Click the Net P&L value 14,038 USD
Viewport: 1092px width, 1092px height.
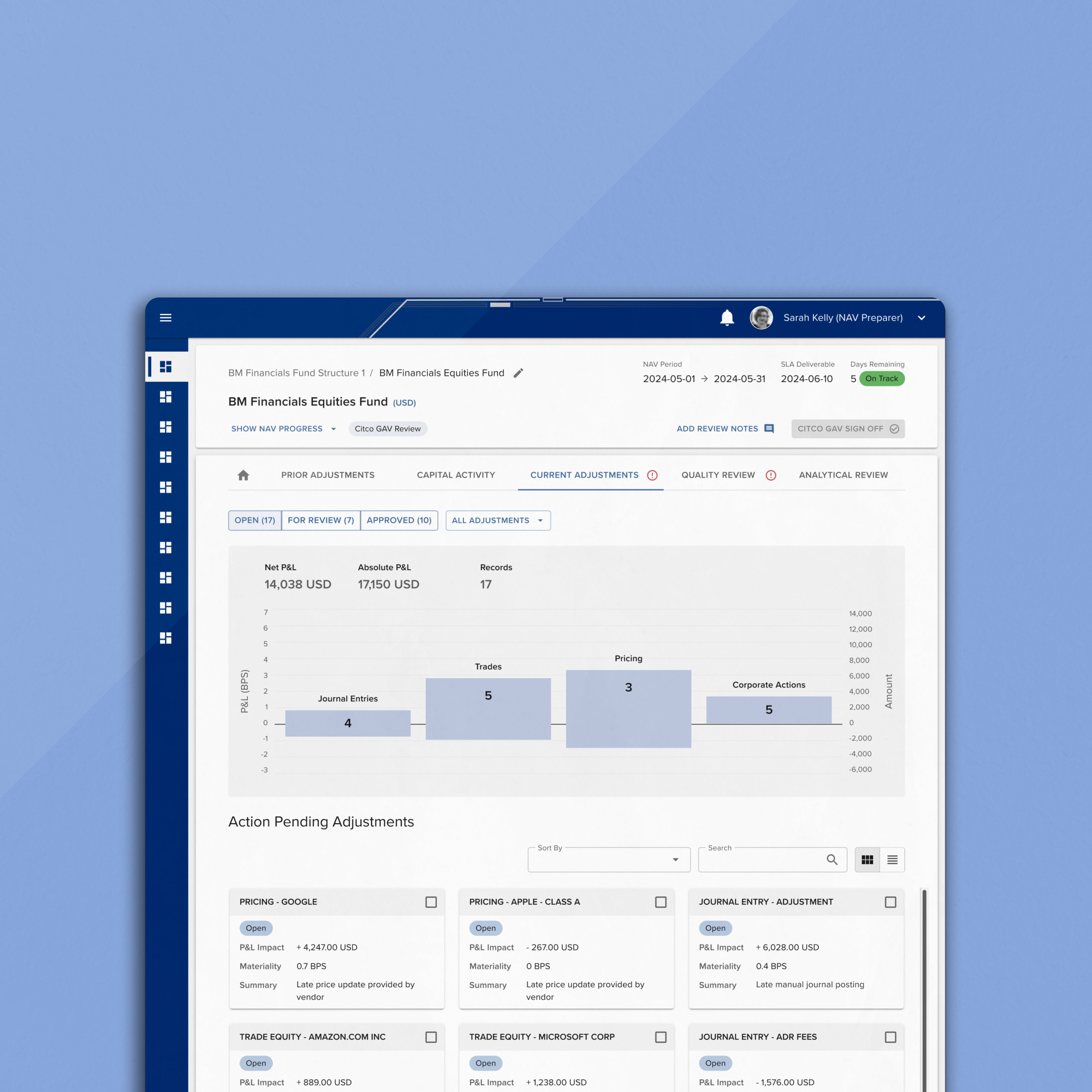[298, 584]
